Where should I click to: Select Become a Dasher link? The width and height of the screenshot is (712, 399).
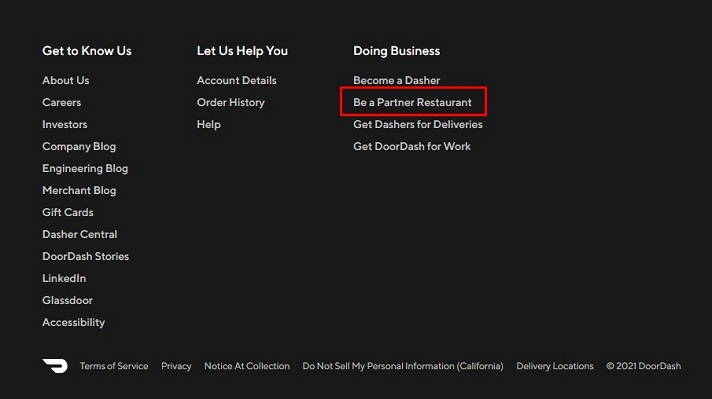point(396,80)
